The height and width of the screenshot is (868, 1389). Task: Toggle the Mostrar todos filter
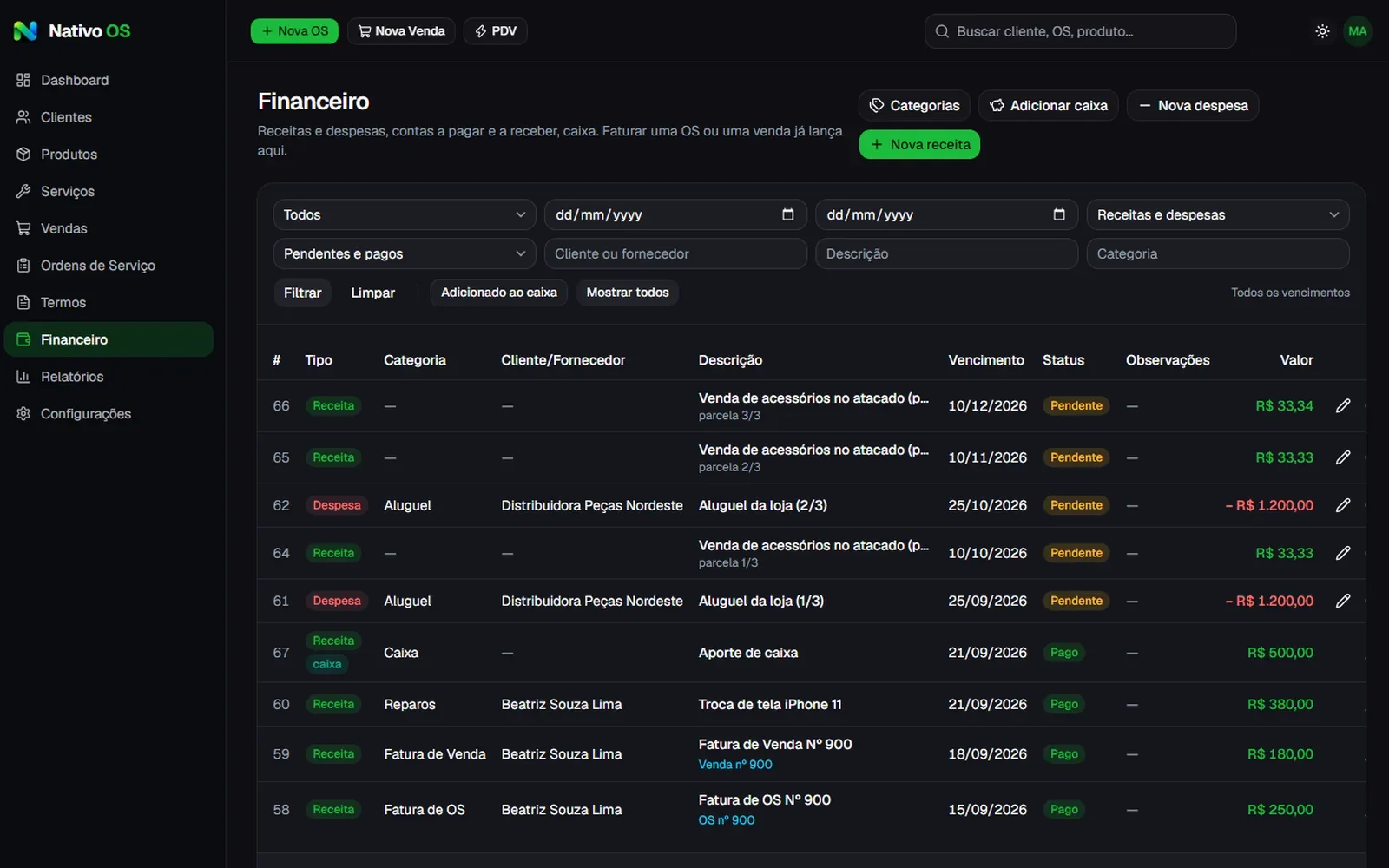[628, 293]
